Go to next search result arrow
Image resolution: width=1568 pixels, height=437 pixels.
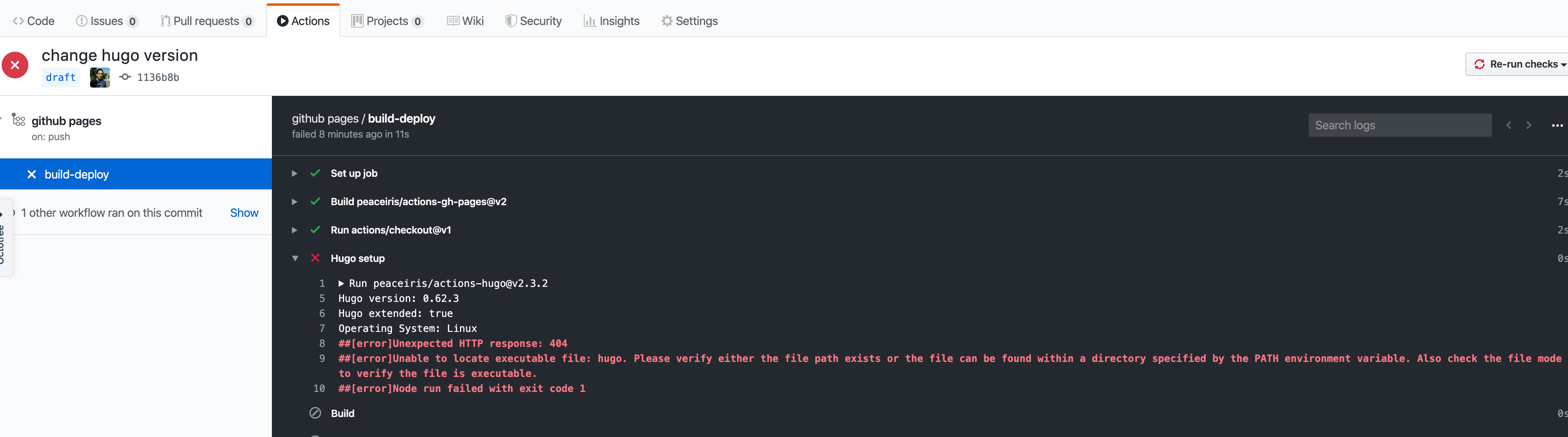point(1528,126)
